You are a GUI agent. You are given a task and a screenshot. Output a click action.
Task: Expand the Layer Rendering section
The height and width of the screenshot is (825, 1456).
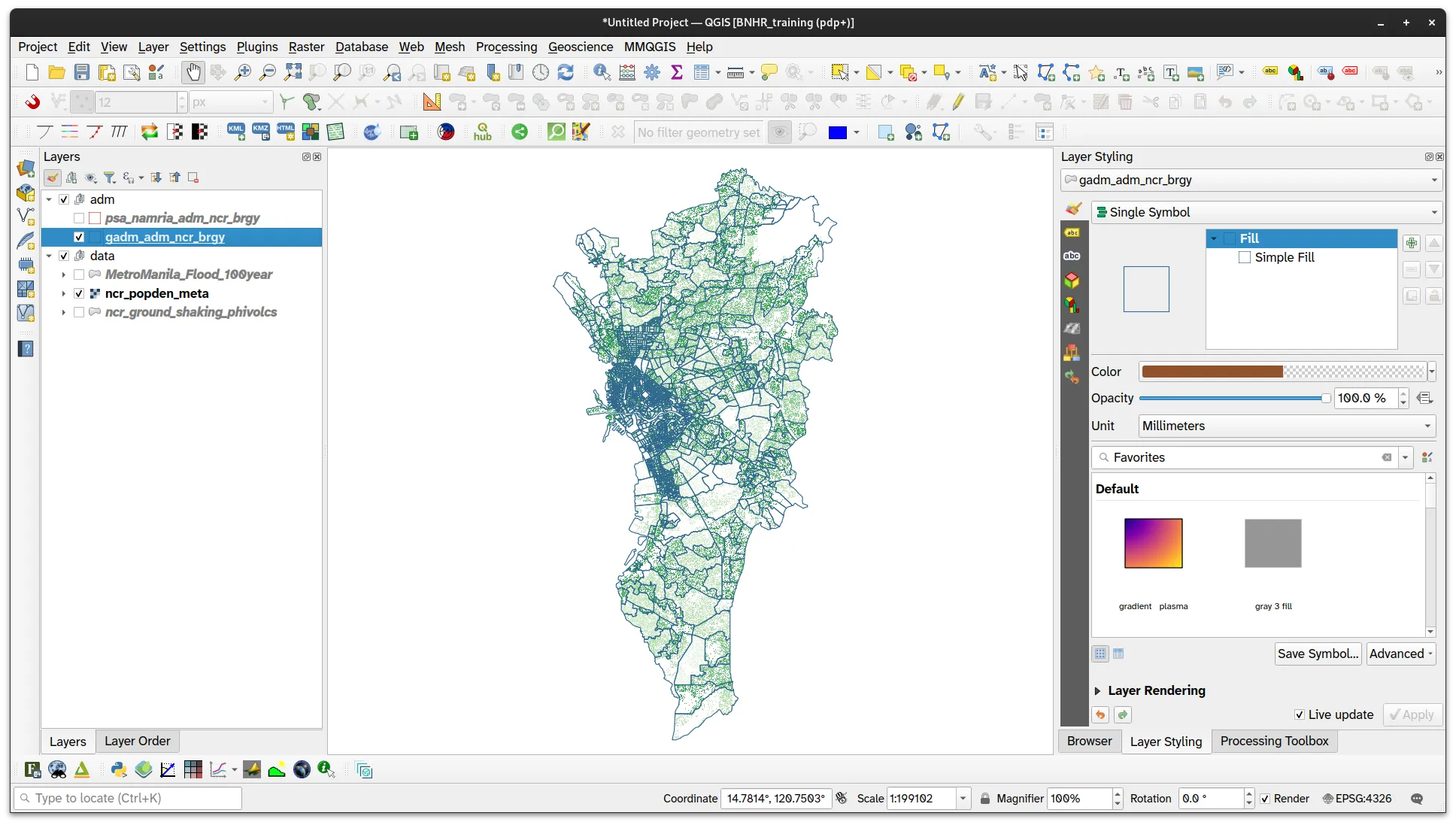(1097, 690)
